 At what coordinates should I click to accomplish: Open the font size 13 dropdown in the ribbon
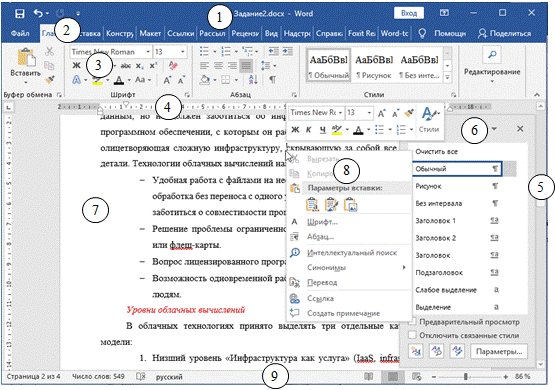click(x=183, y=52)
